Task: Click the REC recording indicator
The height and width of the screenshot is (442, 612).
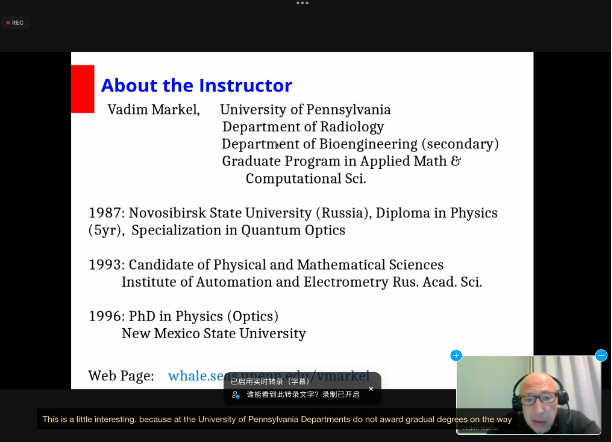Action: point(15,23)
